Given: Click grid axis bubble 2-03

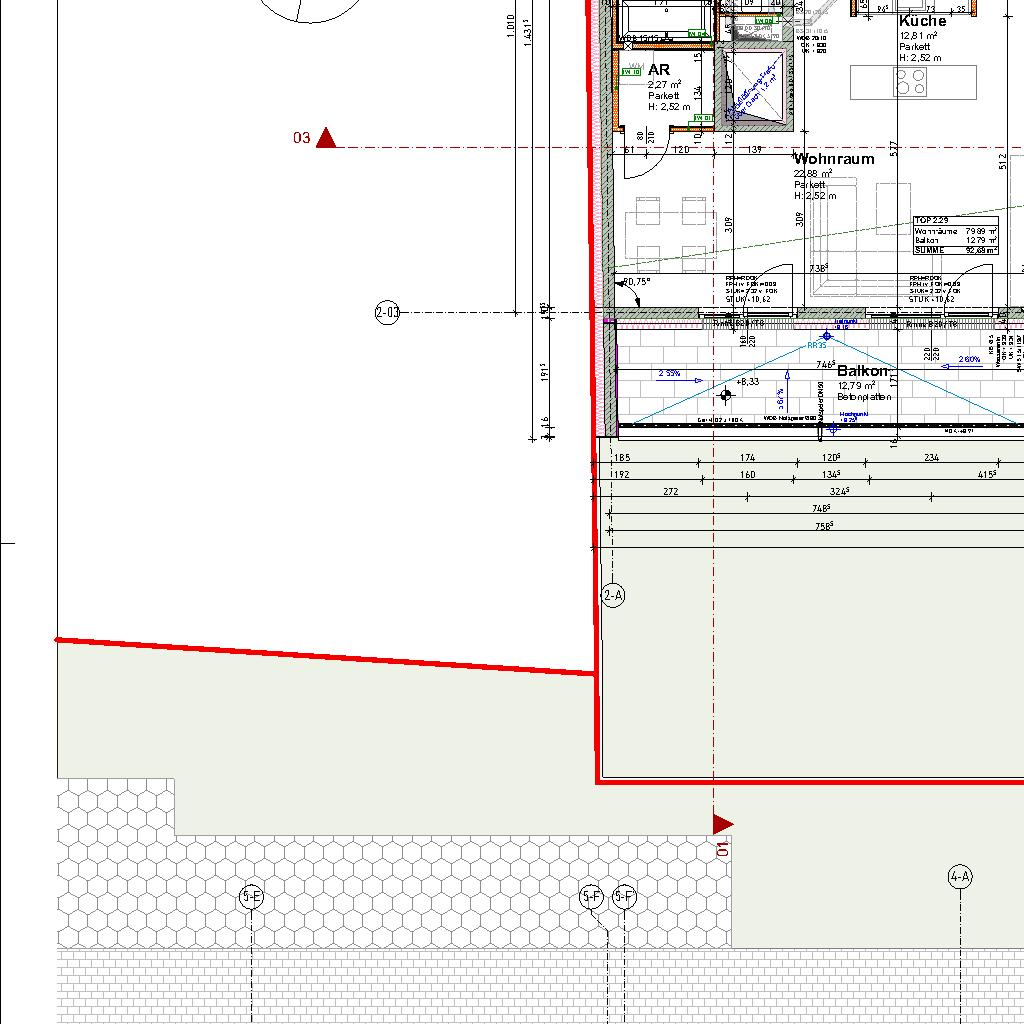Looking at the screenshot, I should [387, 313].
